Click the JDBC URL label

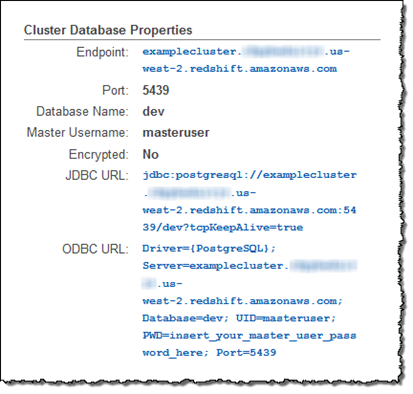[97, 176]
